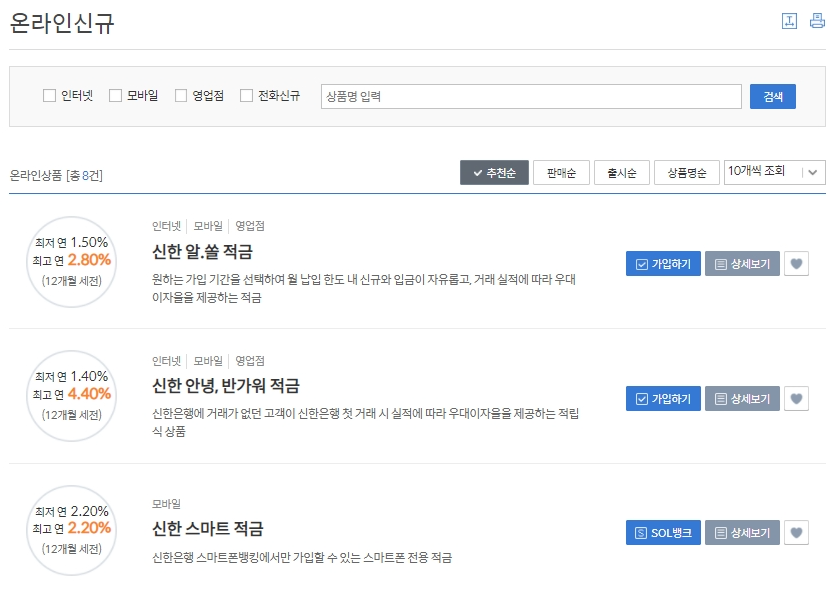Viewport: 837px width, 591px height.
Task: Click the 신한 알.쏠 적금 description text
Action: pyautogui.click(x=364, y=288)
